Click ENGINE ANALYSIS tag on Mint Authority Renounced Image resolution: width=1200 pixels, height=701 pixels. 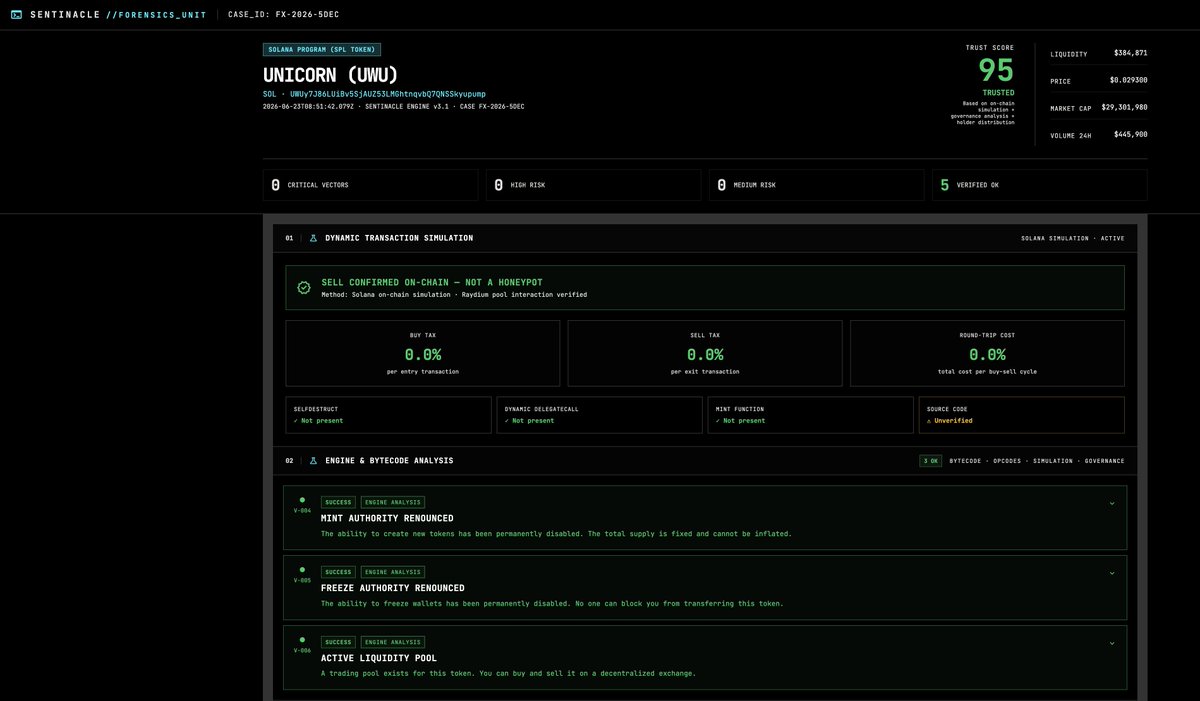[x=393, y=502]
